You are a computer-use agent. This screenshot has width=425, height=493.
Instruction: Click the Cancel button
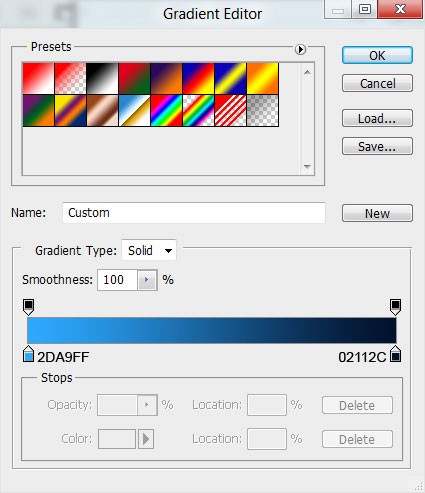point(377,83)
